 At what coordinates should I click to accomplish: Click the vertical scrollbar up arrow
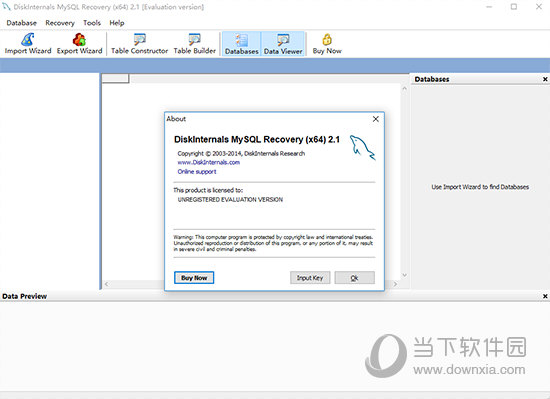tap(404, 89)
